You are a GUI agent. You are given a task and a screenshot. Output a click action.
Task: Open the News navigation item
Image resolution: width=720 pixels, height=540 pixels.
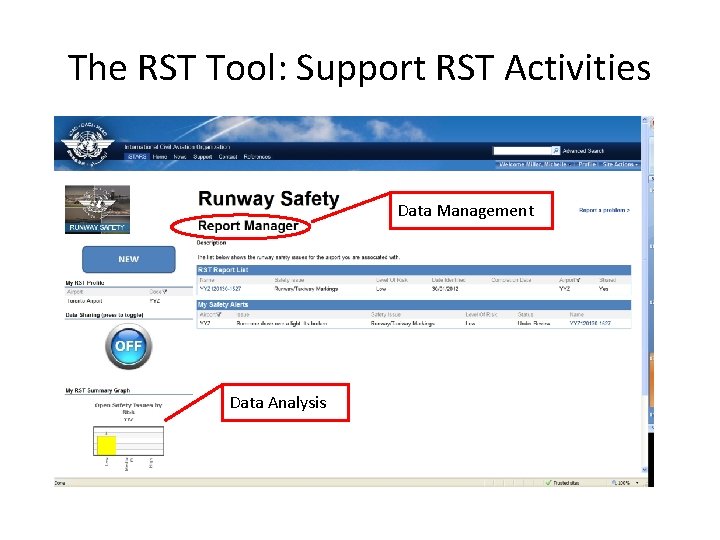click(180, 157)
